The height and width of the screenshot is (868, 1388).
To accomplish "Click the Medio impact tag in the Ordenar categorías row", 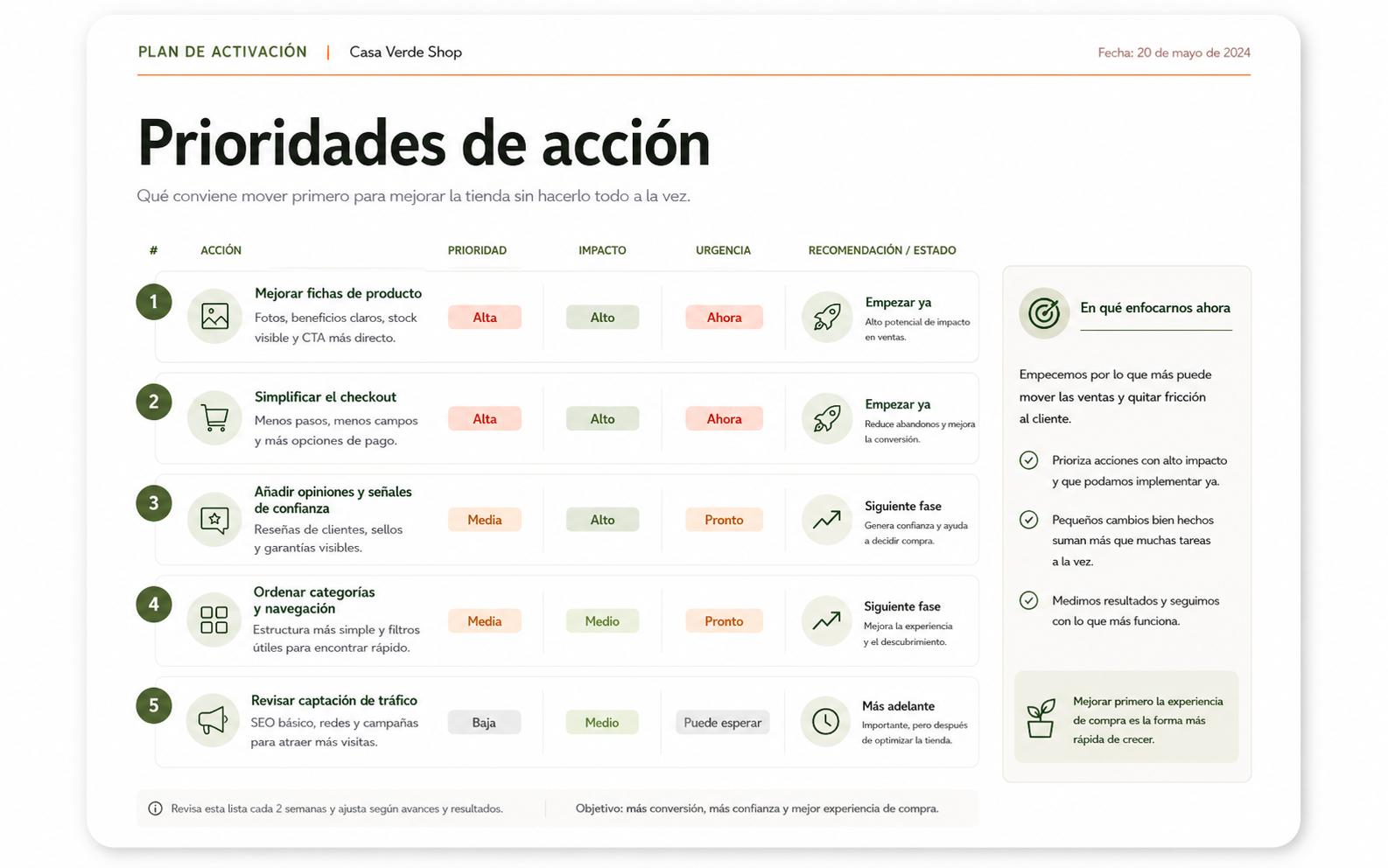I will point(602,620).
